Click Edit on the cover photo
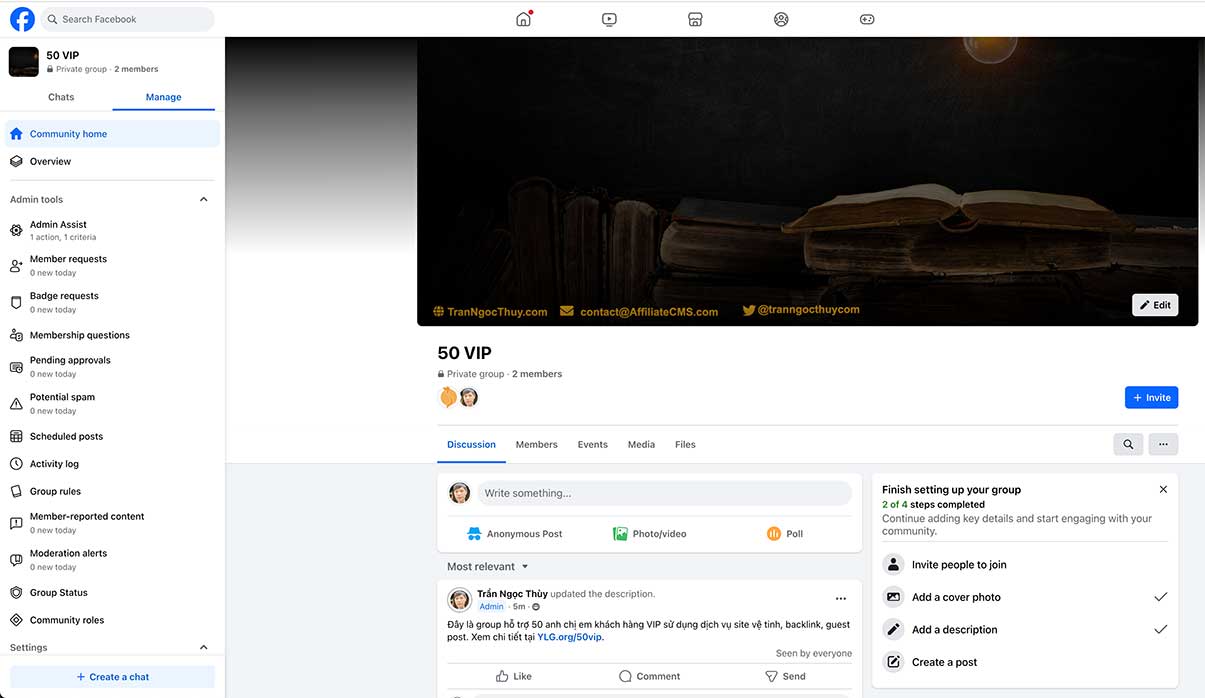Viewport: 1205px width, 698px height. (1155, 305)
